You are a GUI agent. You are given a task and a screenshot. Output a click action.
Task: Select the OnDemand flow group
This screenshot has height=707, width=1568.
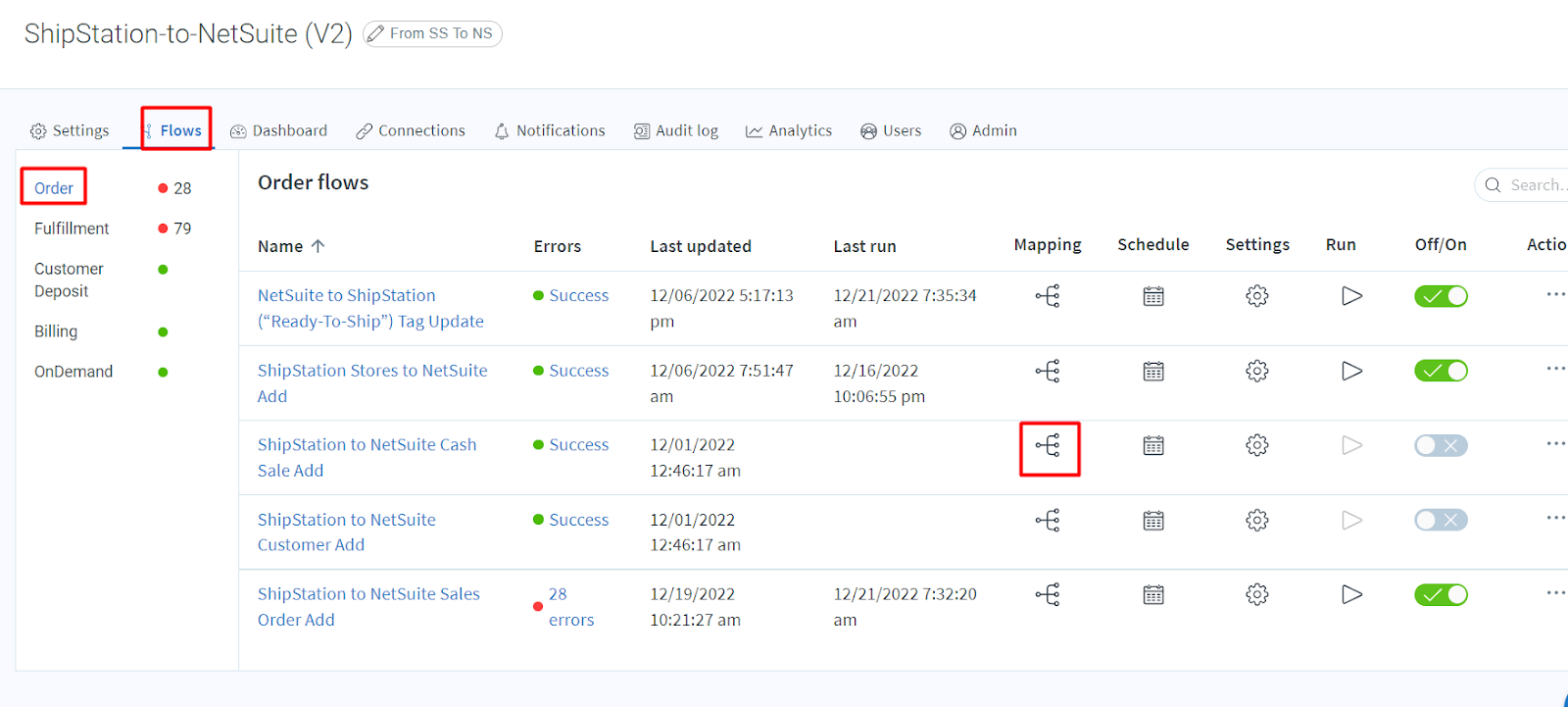73,372
